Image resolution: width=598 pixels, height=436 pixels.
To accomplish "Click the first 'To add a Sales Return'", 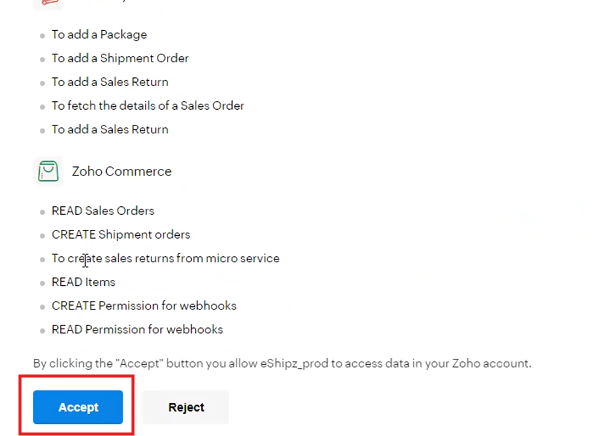I will pos(110,82).
